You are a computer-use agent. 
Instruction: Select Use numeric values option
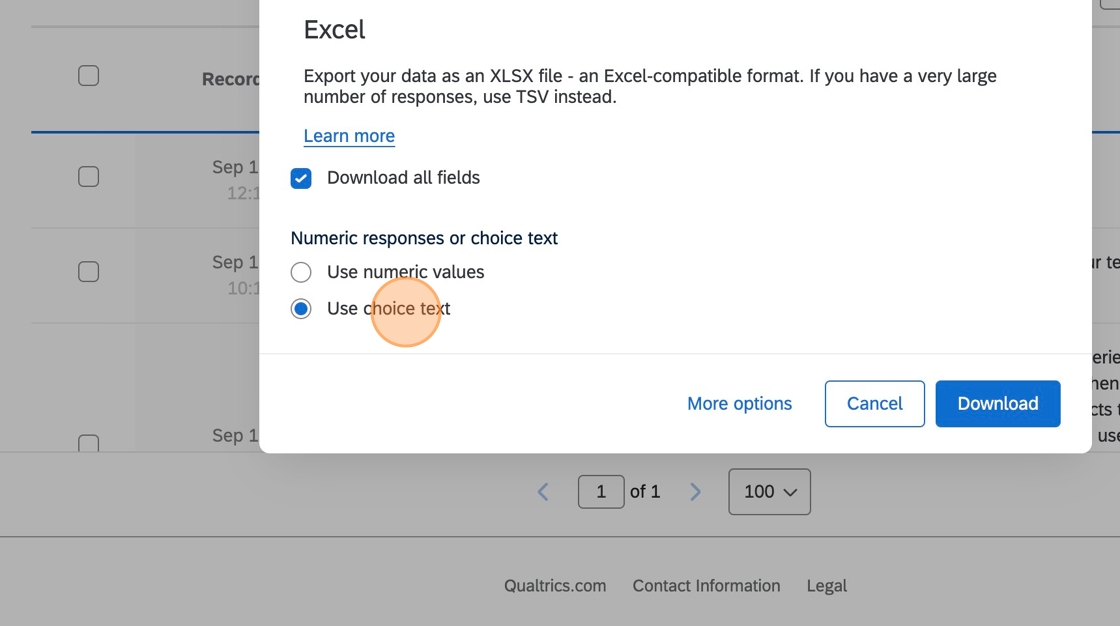pyautogui.click(x=301, y=272)
